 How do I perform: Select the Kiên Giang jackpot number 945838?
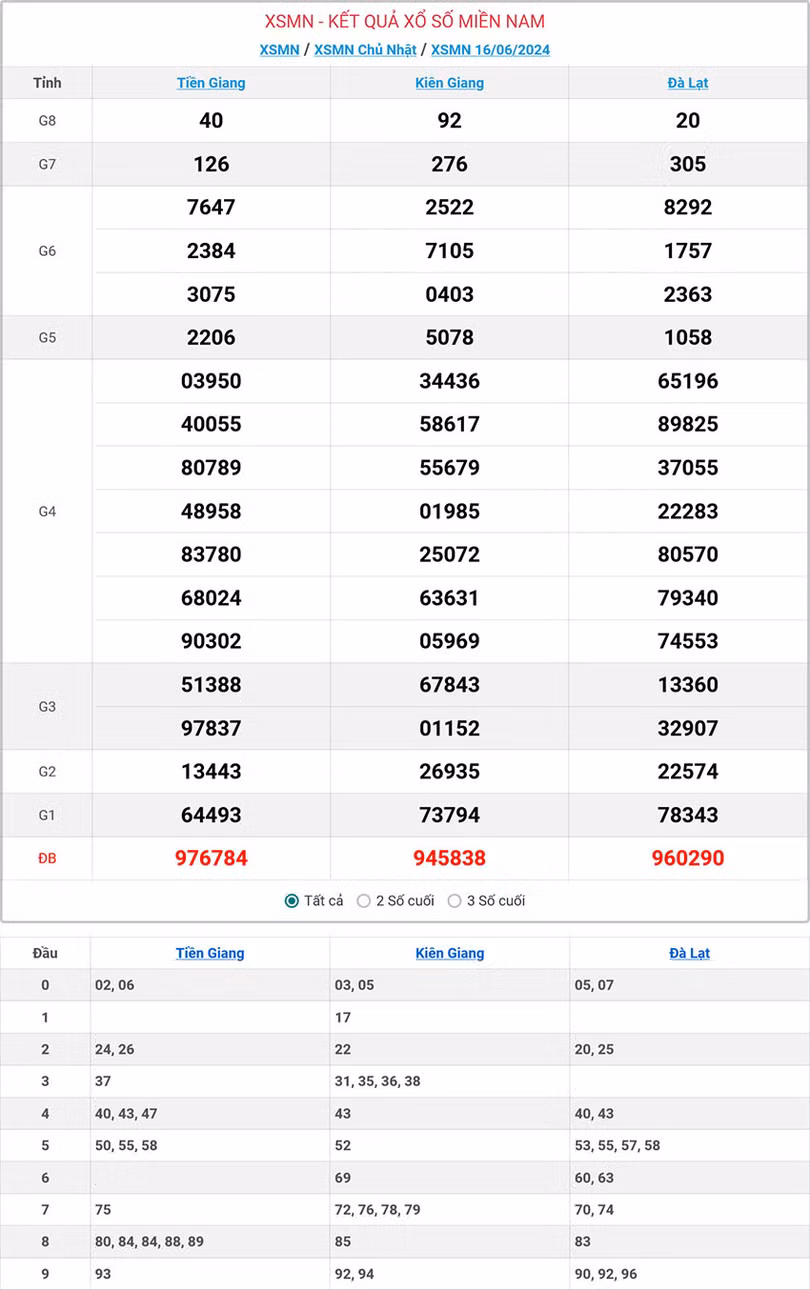(x=449, y=858)
